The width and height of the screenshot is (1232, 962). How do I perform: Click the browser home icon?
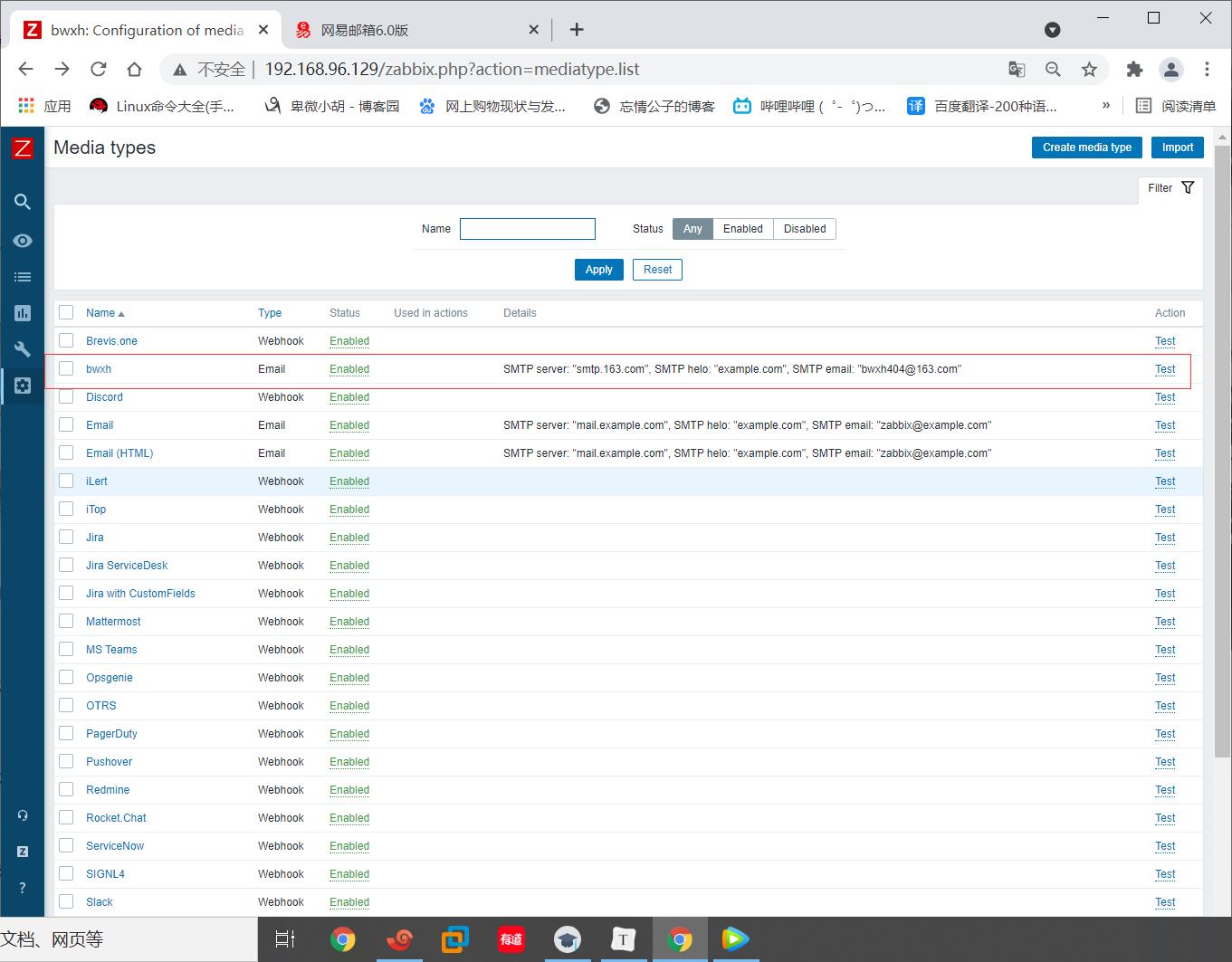point(134,69)
